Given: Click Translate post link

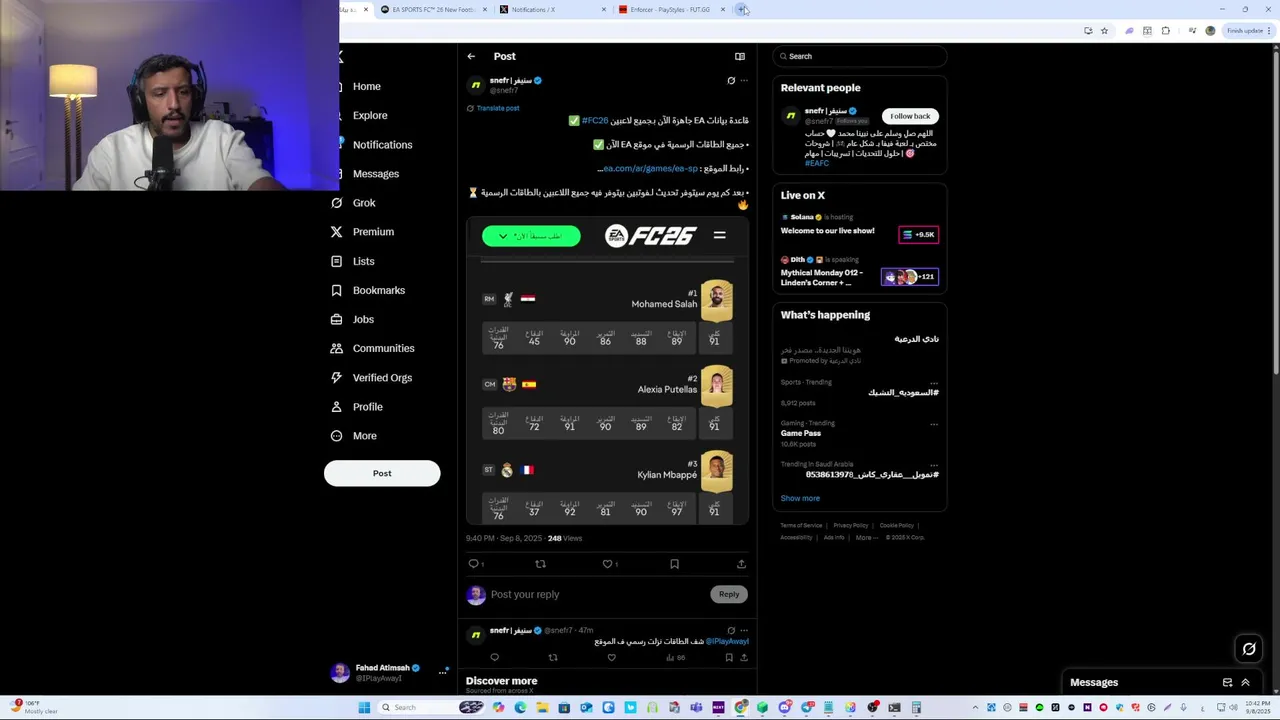Looking at the screenshot, I should (x=497, y=108).
